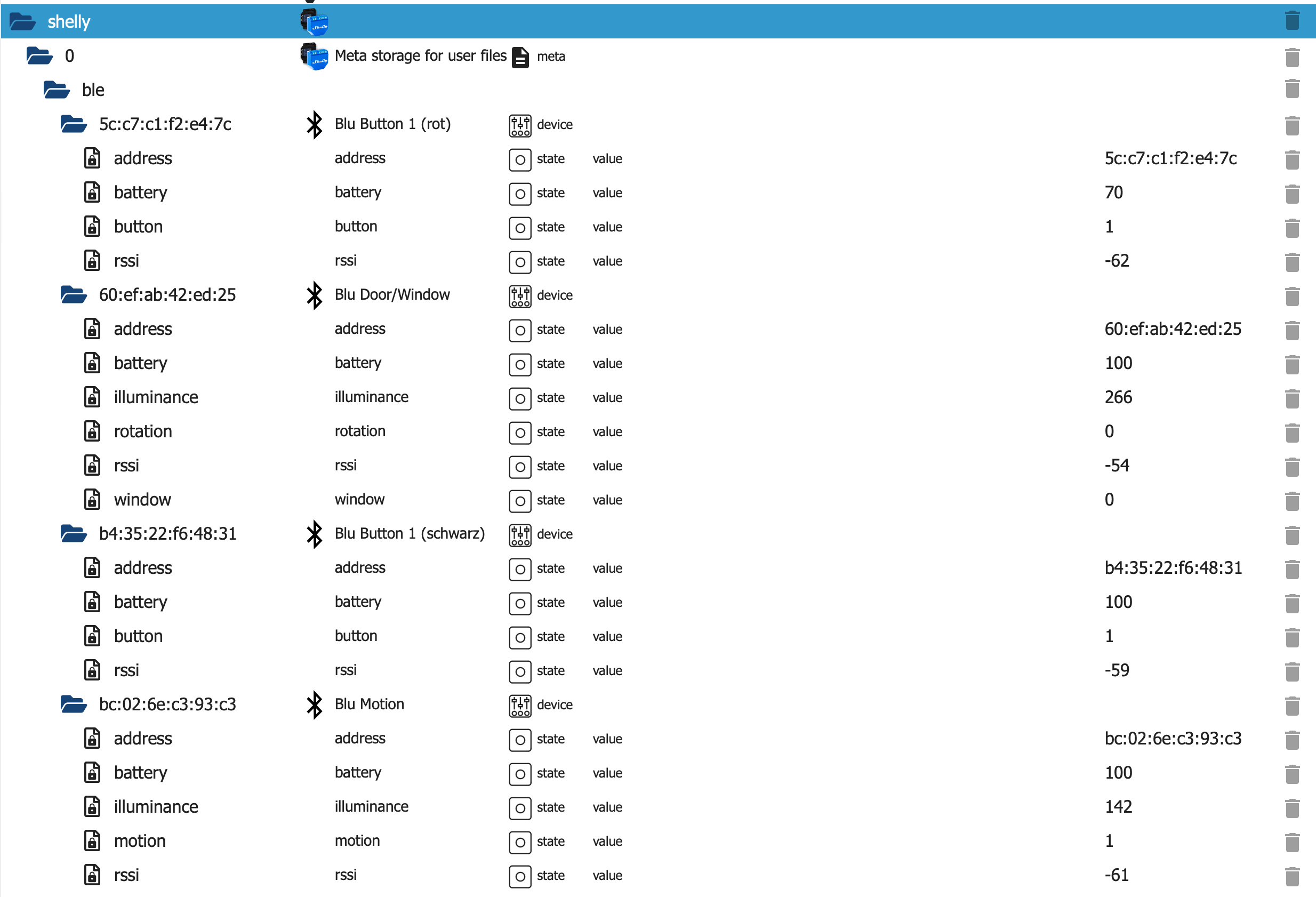Screen dimensions: 1316x897
Task: Click rssi value -61
Action: point(1116,876)
